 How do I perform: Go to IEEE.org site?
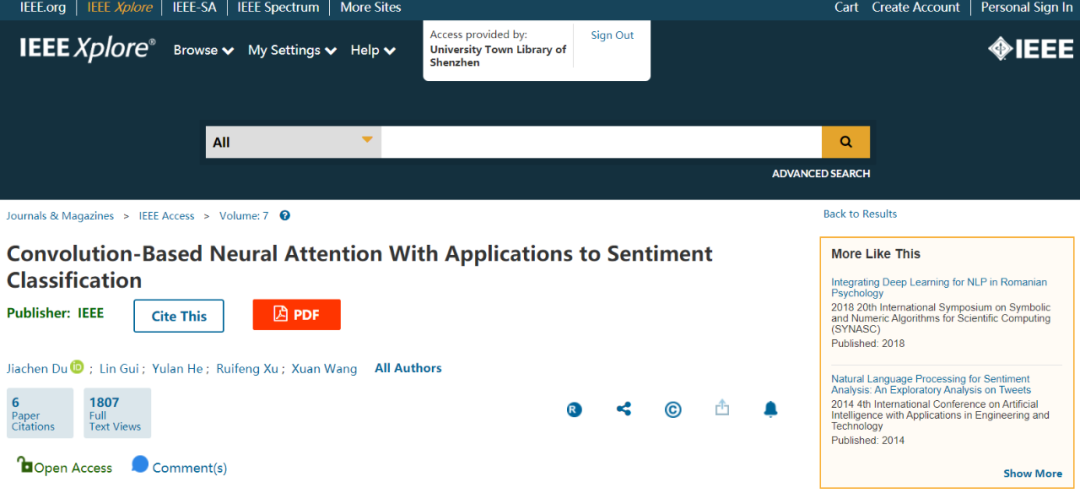tap(43, 8)
